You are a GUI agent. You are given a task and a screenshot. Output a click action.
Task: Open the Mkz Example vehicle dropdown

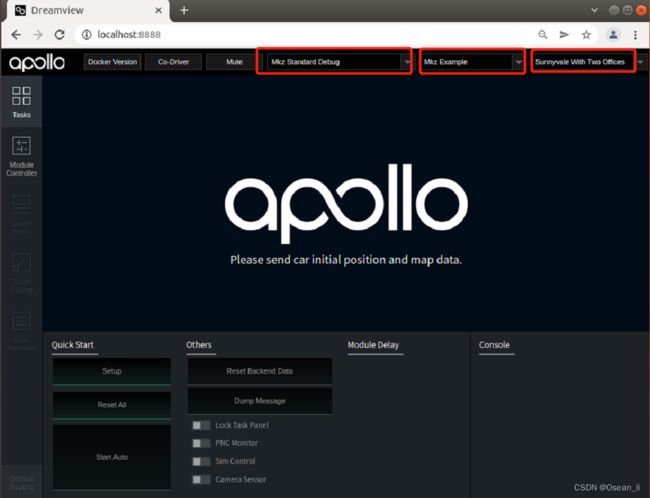point(472,62)
